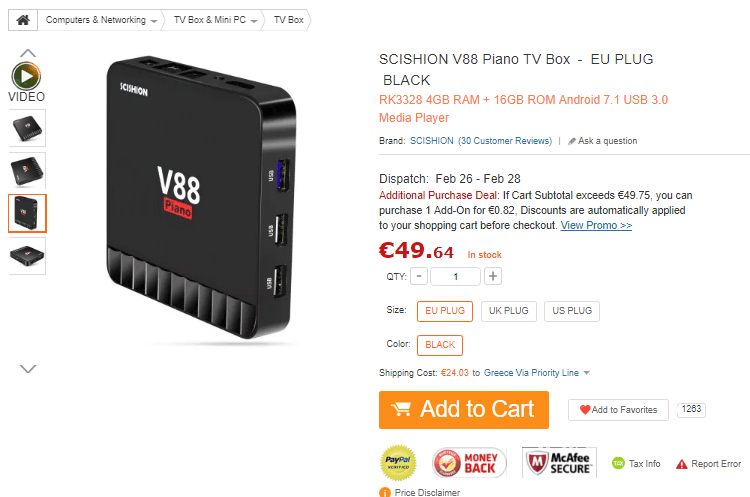750x497 pixels.
Task: Click the PayPal Verified badge
Action: [398, 463]
